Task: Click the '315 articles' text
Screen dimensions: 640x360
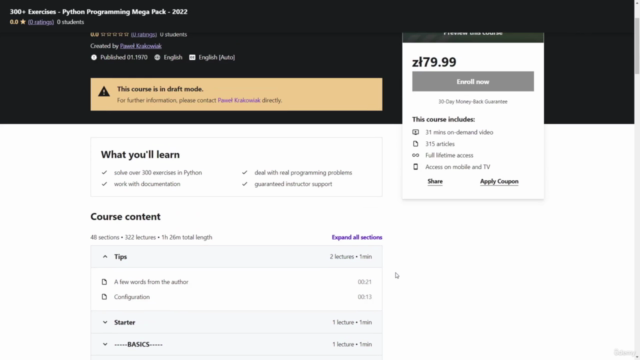Action: (x=440, y=144)
